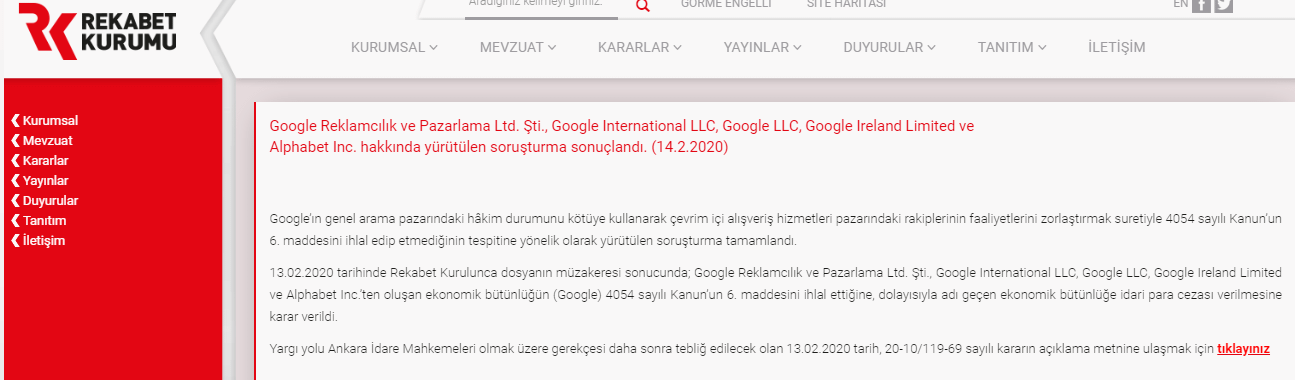Click the red Google soruşturma article headline
1295x380 pixels.
point(622,137)
